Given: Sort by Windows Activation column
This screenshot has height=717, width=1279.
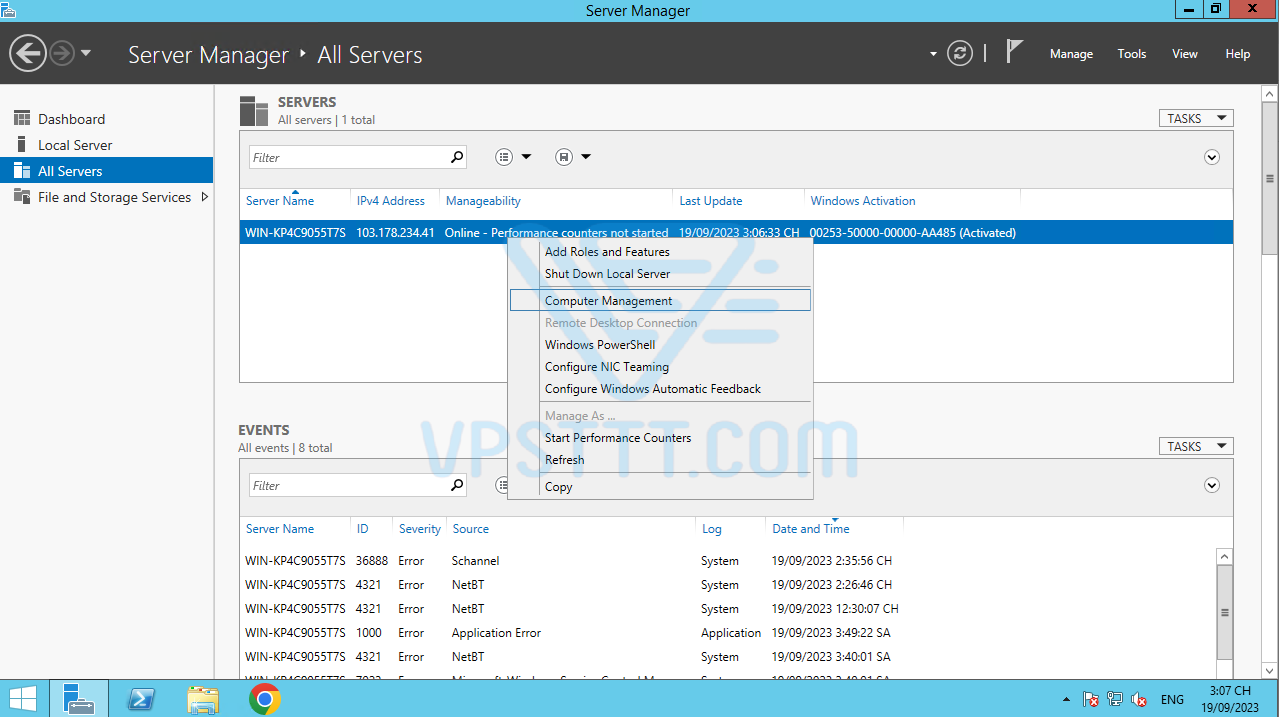Looking at the screenshot, I should tap(863, 201).
